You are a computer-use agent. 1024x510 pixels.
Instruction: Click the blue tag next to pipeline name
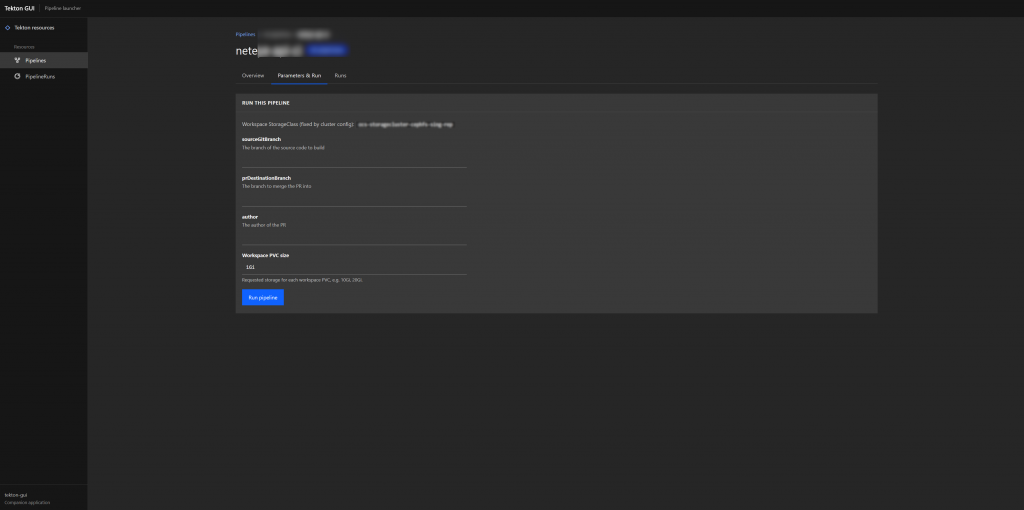pyautogui.click(x=327, y=50)
